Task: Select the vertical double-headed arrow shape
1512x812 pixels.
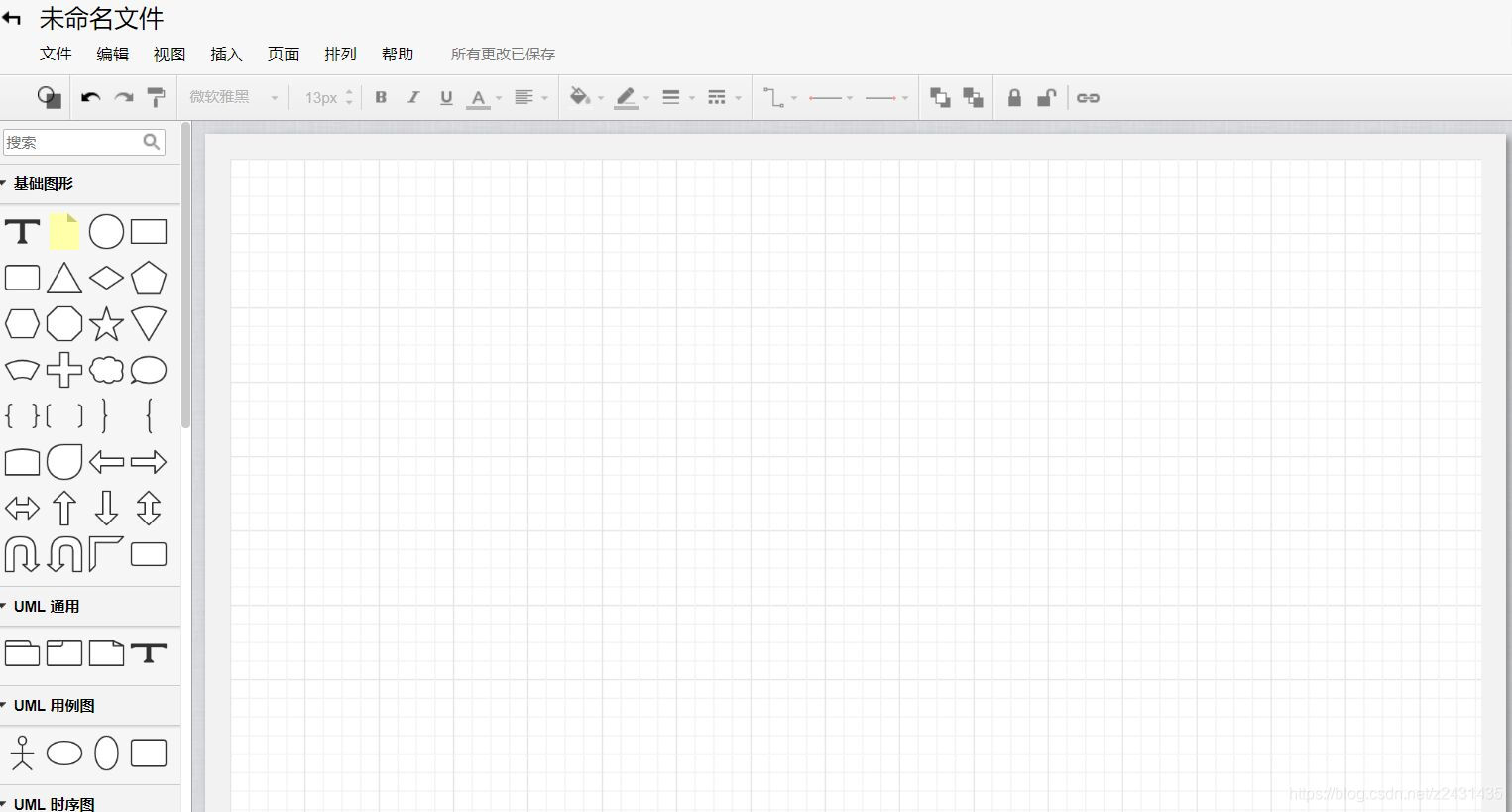Action: click(149, 509)
